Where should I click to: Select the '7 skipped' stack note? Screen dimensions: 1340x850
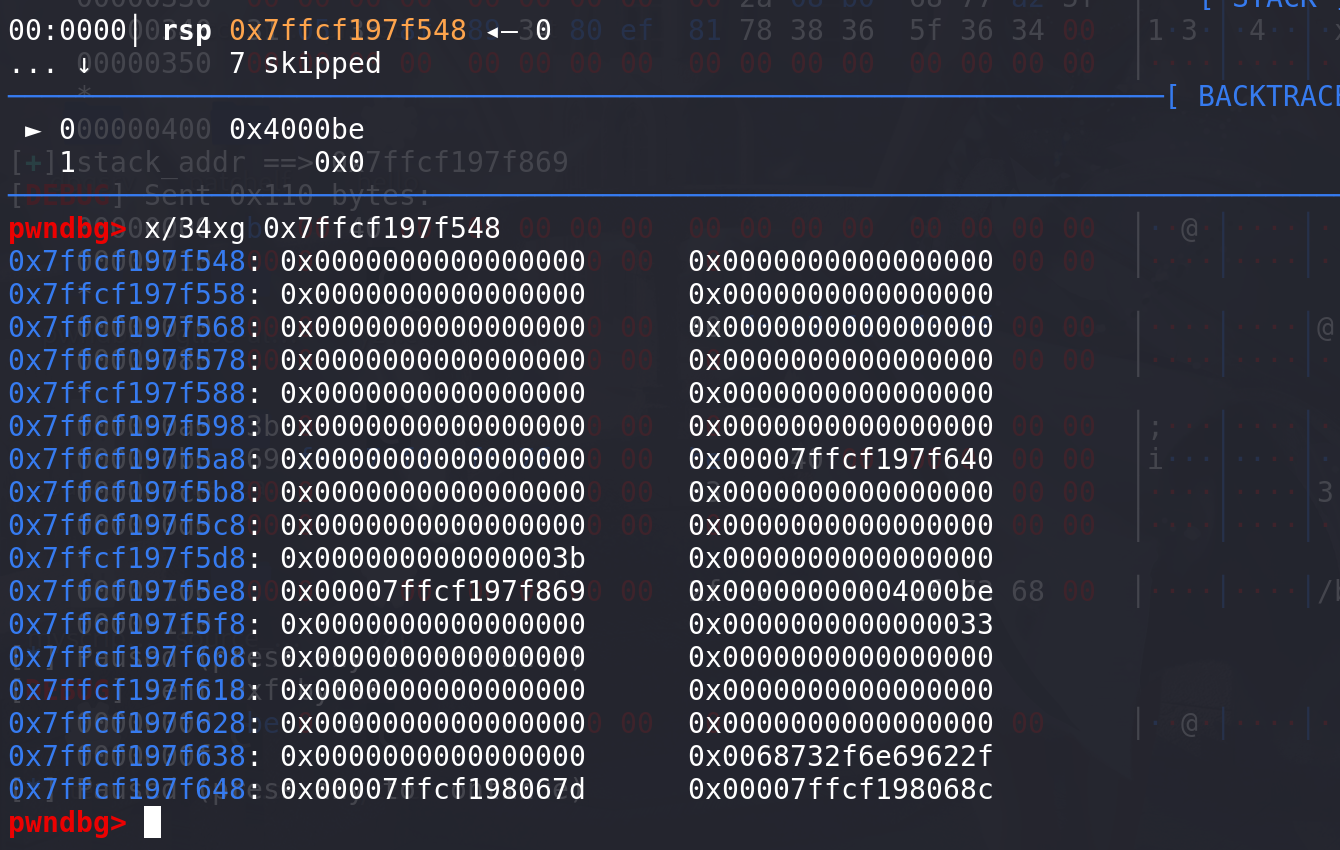305,64
